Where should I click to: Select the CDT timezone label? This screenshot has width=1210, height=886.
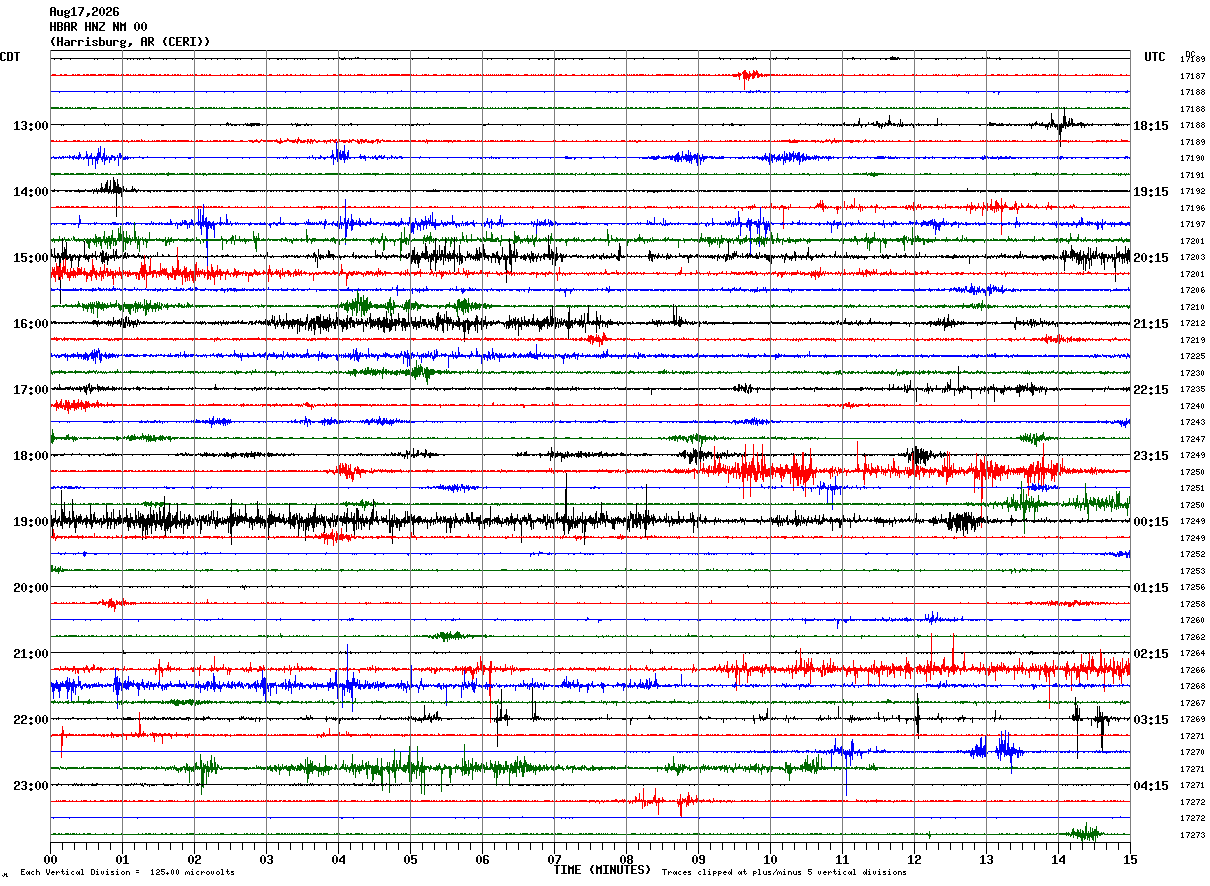[x=11, y=57]
